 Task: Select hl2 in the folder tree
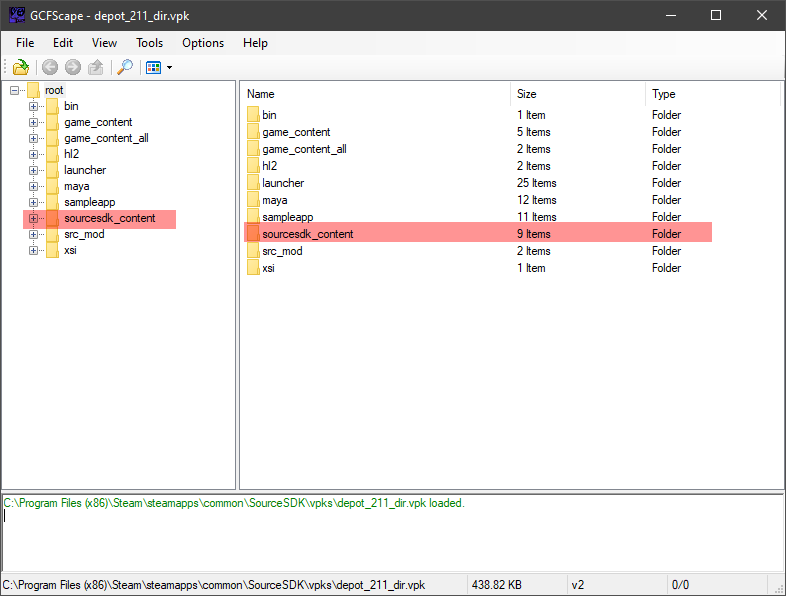pyautogui.click(x=72, y=154)
